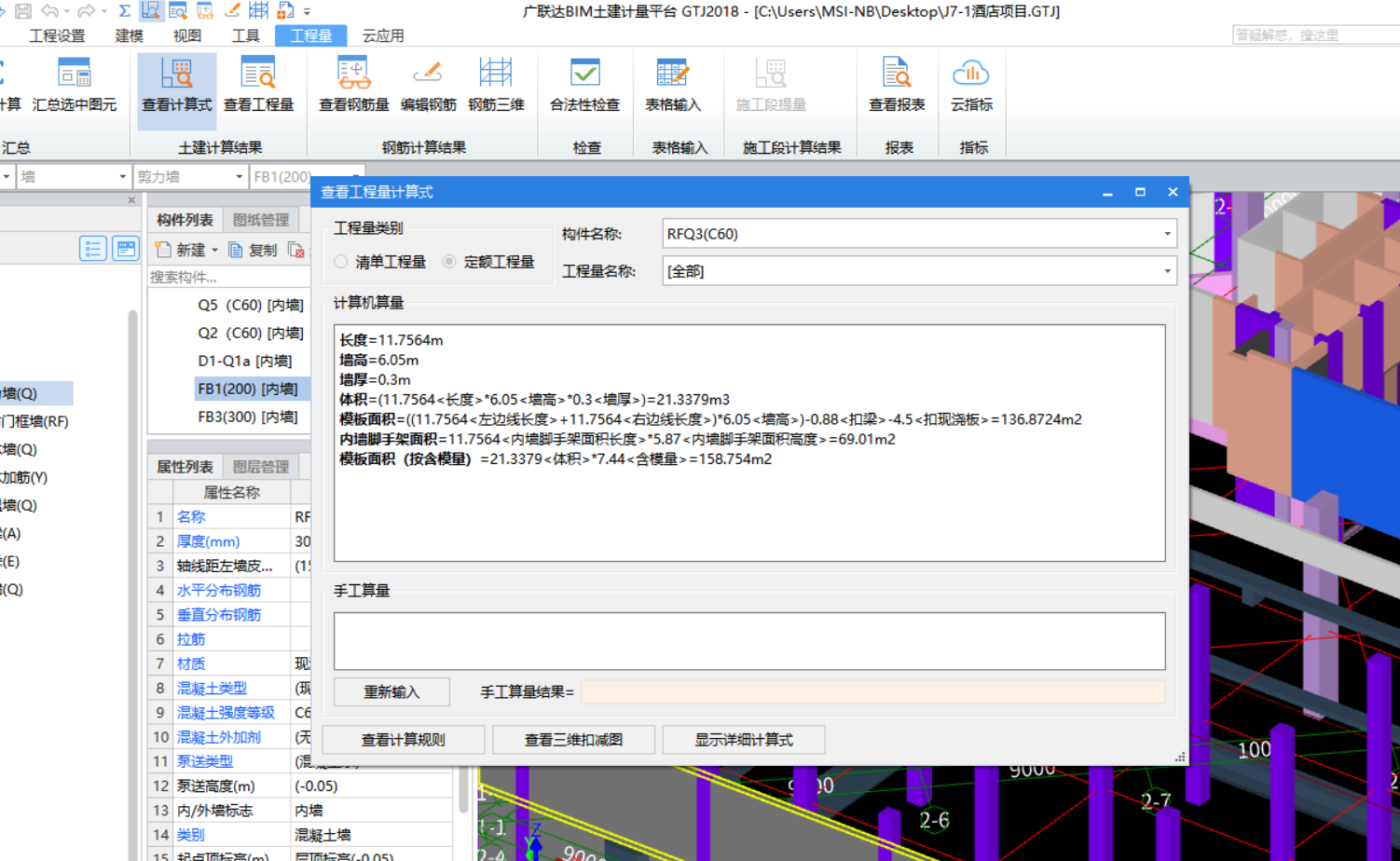Viewport: 1400px width, 861px height.
Task: Select FB1(200) [内墙] in component list
Action: click(x=248, y=389)
